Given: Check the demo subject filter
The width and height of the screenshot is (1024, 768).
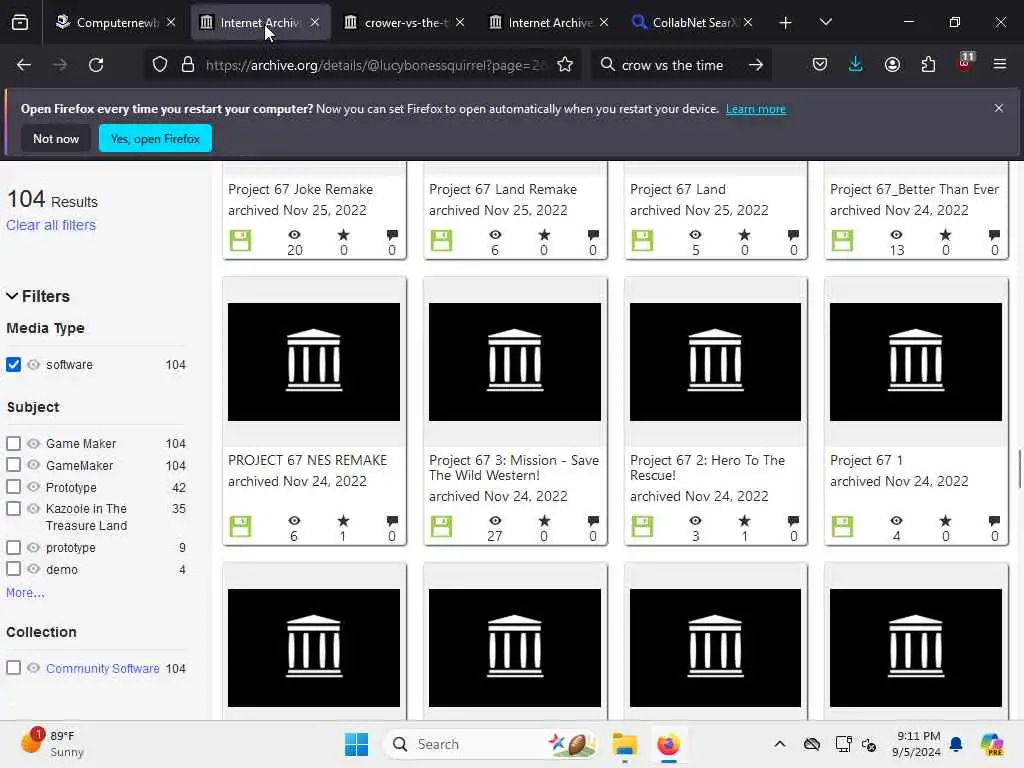Looking at the screenshot, I should [x=14, y=569].
